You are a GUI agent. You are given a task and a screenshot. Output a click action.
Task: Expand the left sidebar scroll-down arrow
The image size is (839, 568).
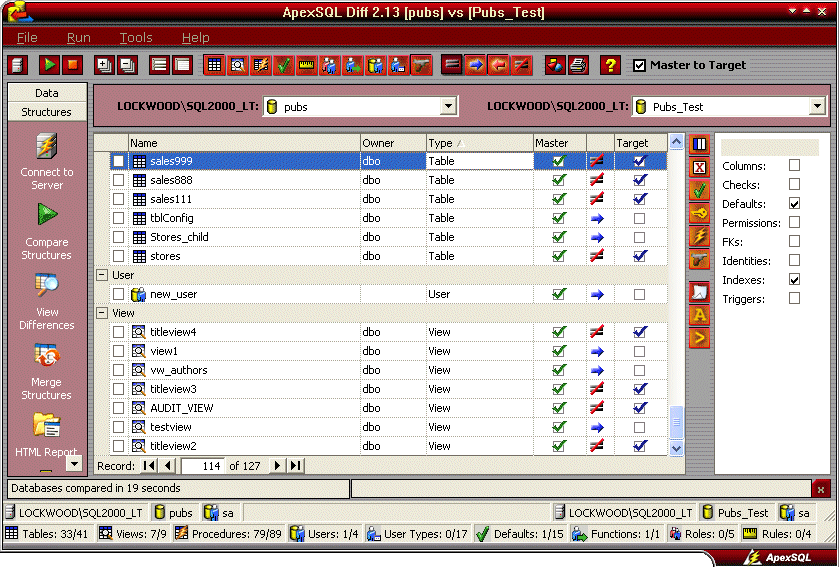[75, 464]
